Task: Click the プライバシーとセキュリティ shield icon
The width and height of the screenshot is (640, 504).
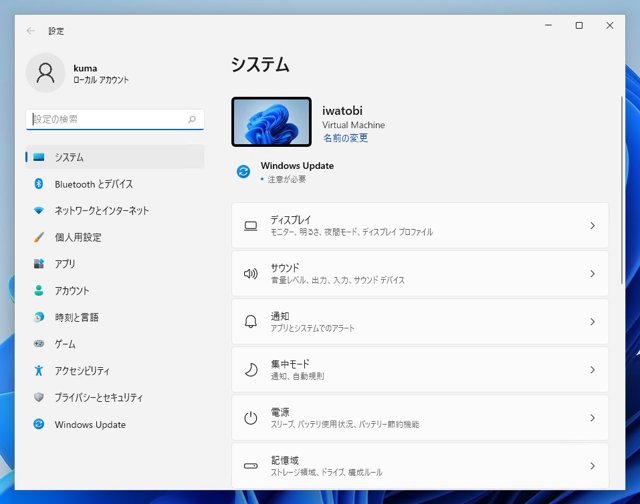Action: click(39, 397)
